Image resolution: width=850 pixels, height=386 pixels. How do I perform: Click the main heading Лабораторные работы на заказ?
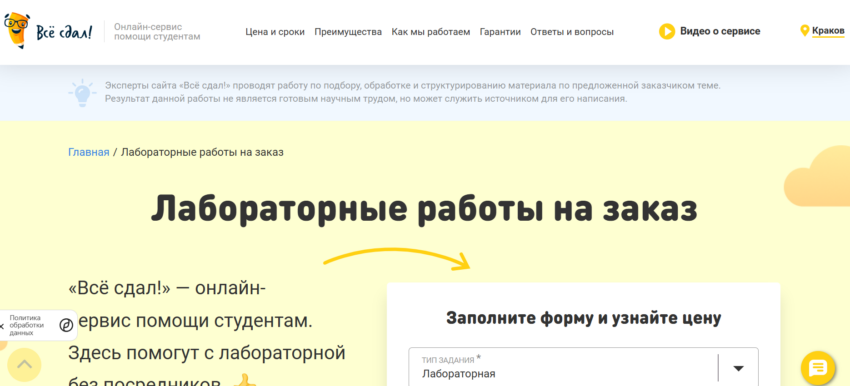click(424, 209)
